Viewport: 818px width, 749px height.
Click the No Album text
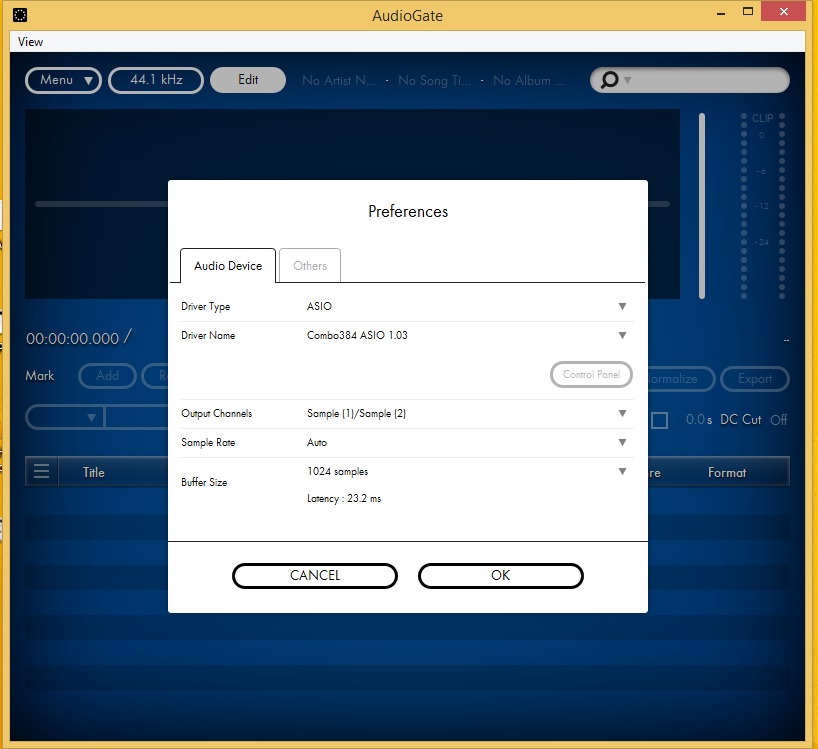[x=528, y=80]
